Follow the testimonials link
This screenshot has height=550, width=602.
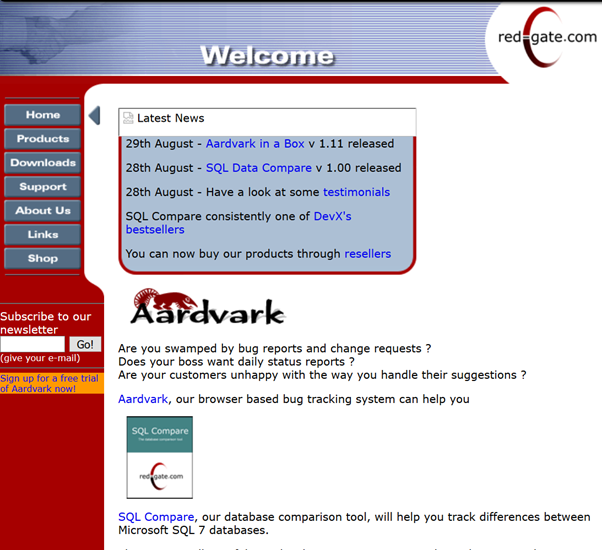(356, 192)
